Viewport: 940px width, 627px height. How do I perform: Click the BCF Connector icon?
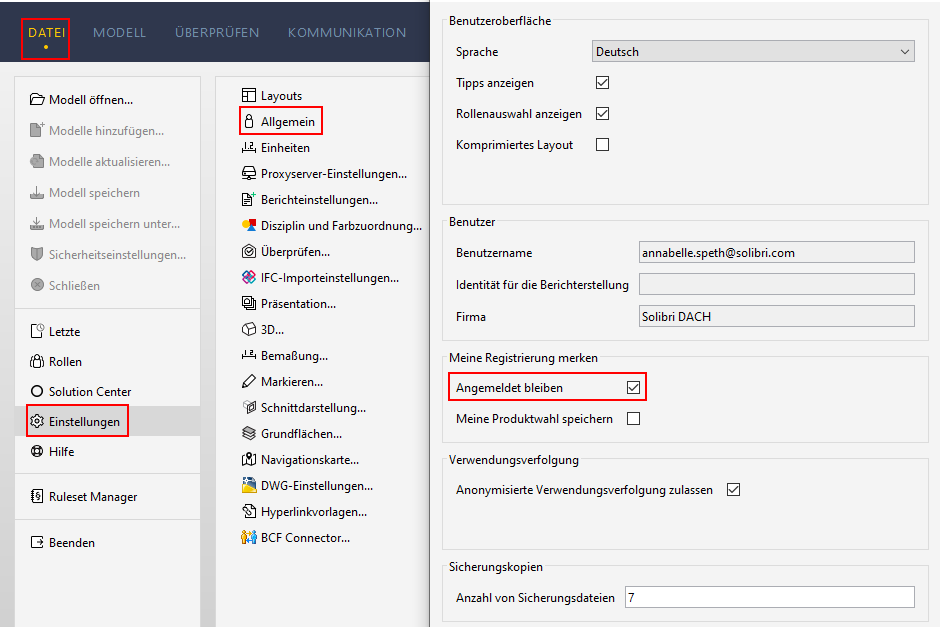click(x=249, y=537)
